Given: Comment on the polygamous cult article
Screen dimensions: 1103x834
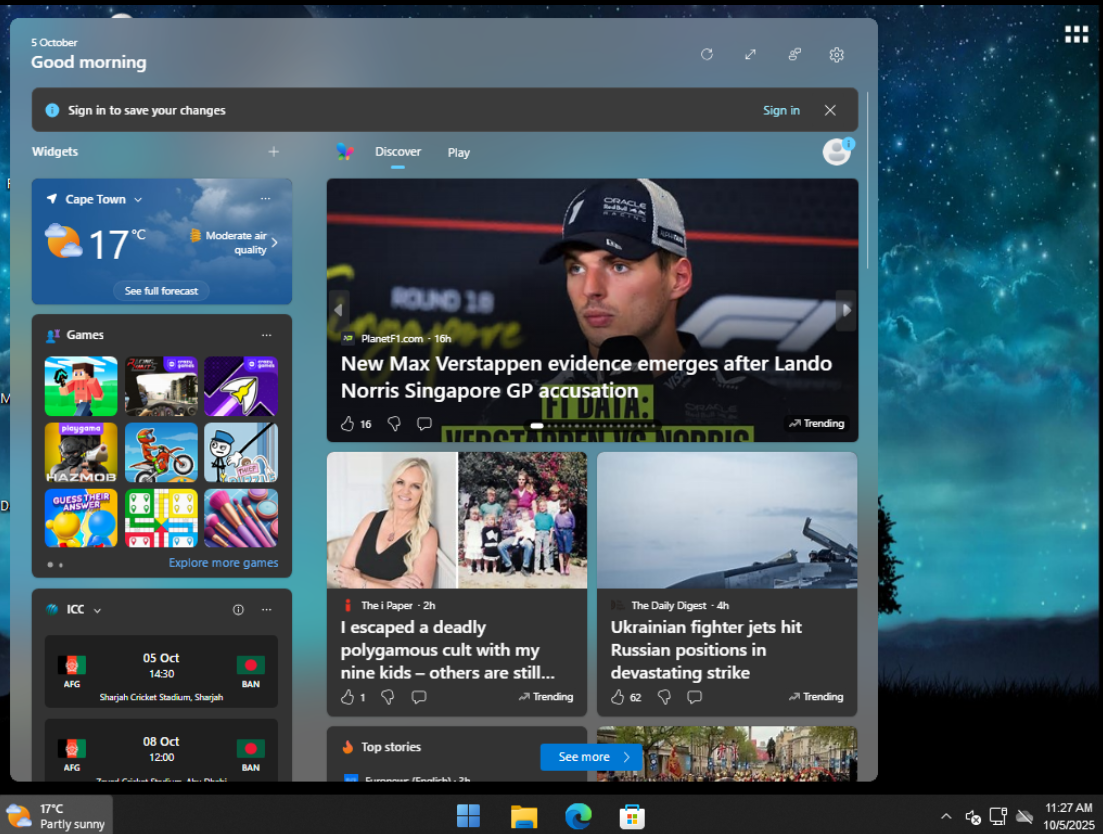Looking at the screenshot, I should 419,697.
